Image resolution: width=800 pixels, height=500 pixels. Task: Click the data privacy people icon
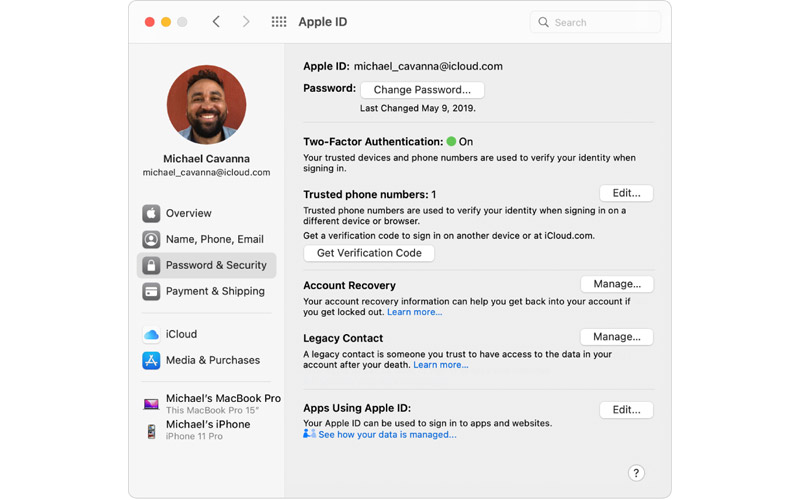(309, 434)
